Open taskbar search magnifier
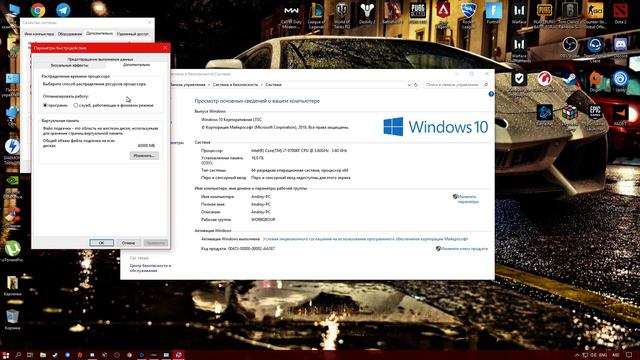640x360 pixels. point(18,355)
